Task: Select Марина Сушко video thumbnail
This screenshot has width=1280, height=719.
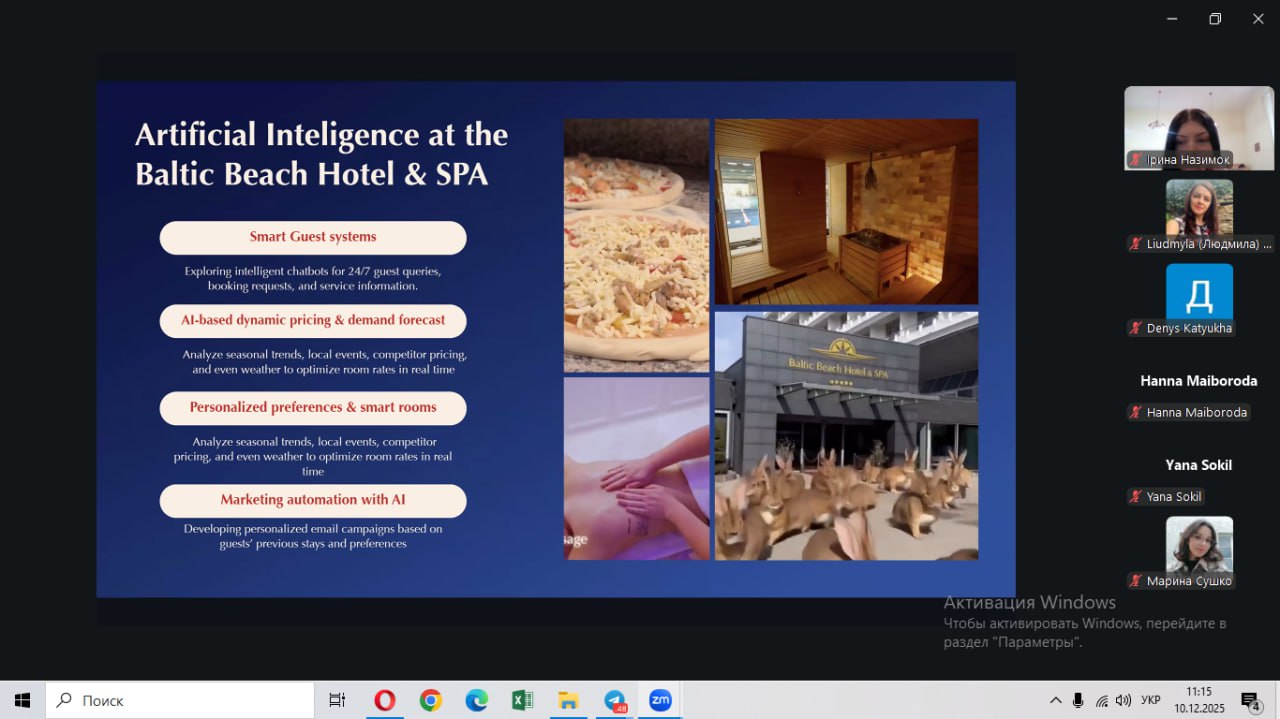Action: click(1199, 544)
